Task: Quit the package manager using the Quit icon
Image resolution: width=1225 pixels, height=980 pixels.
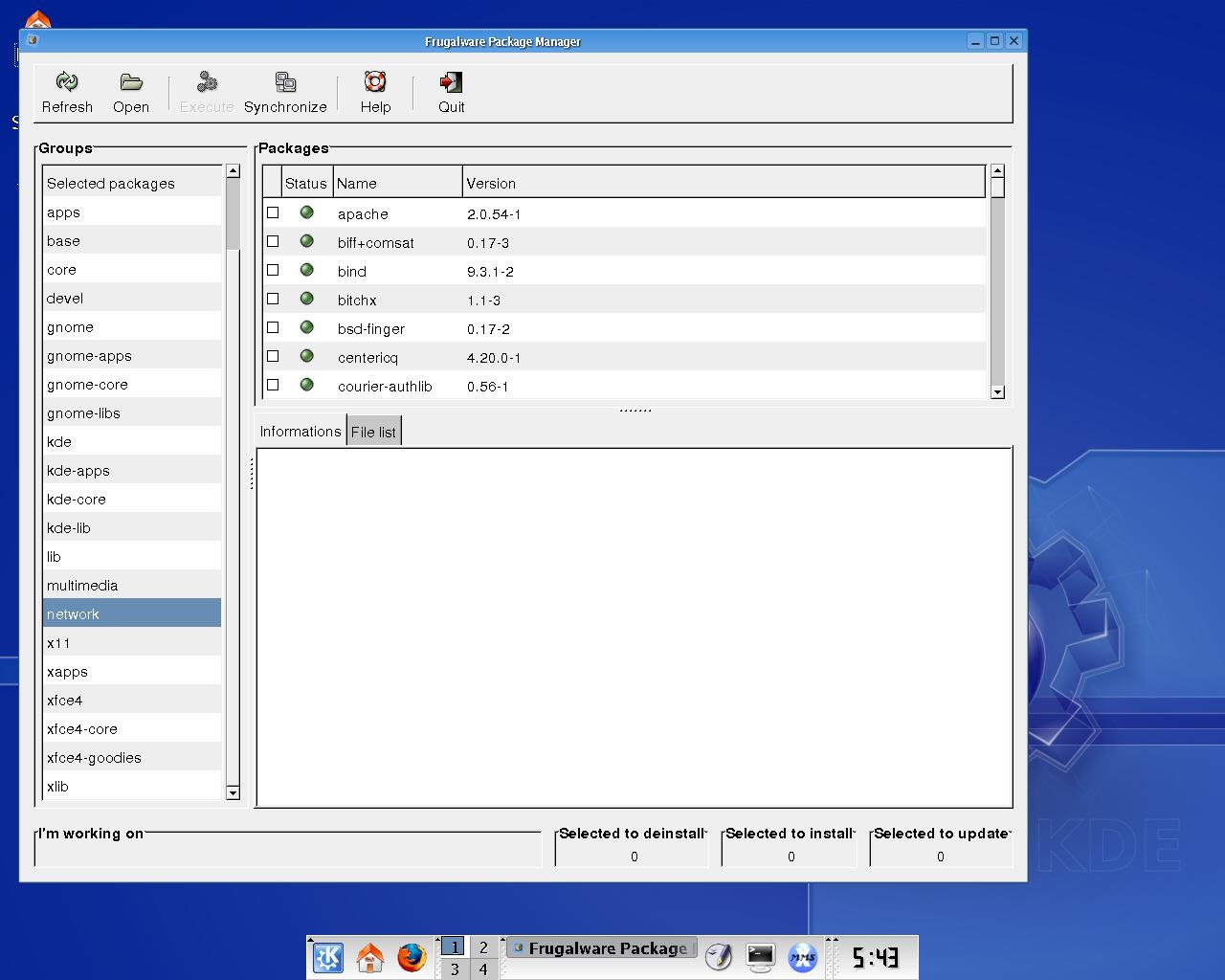Action: 451,82
